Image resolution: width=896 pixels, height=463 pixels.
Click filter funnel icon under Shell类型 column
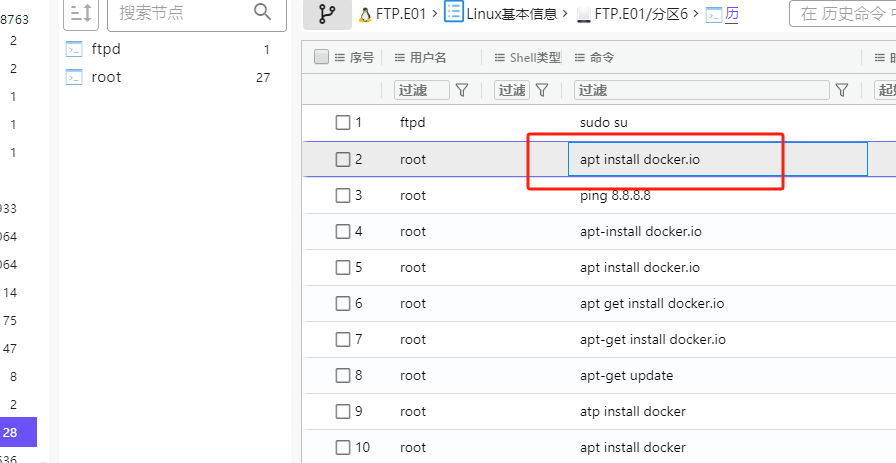click(542, 90)
